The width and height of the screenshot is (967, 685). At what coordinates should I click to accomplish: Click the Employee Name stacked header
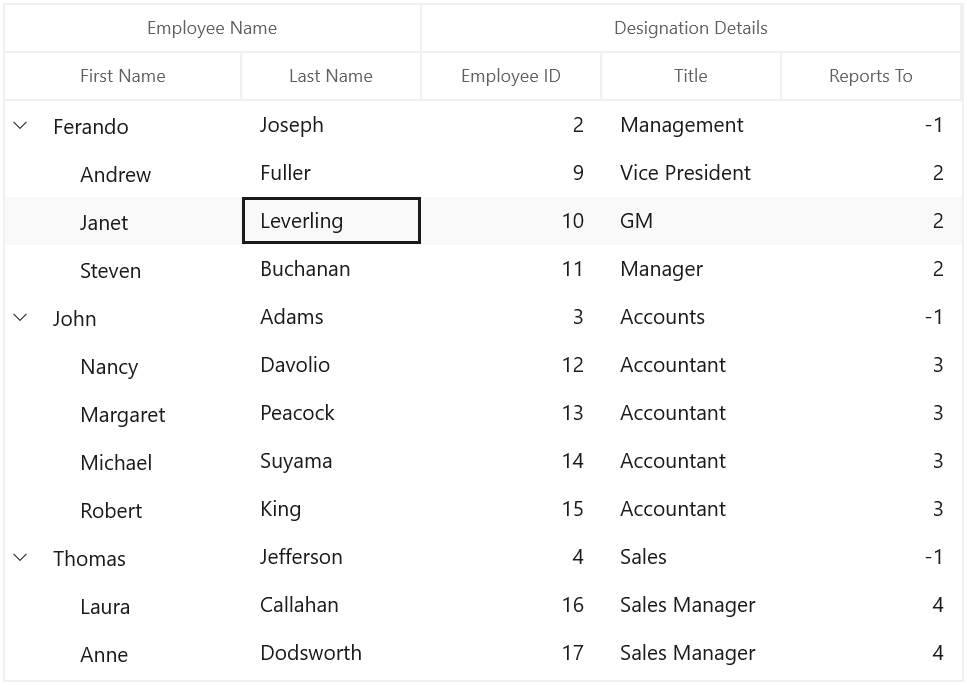[x=212, y=28]
